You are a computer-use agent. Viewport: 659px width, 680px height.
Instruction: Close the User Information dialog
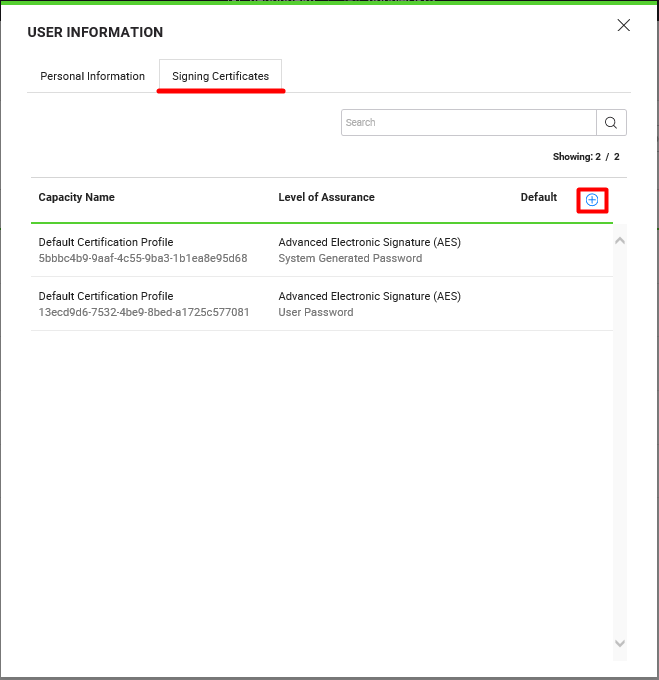[624, 26]
